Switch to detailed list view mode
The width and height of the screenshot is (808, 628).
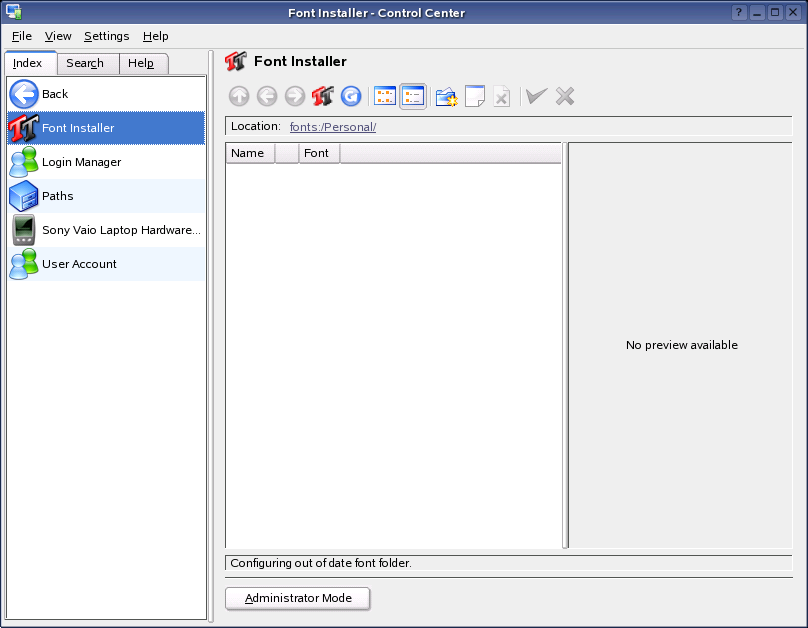pos(413,96)
